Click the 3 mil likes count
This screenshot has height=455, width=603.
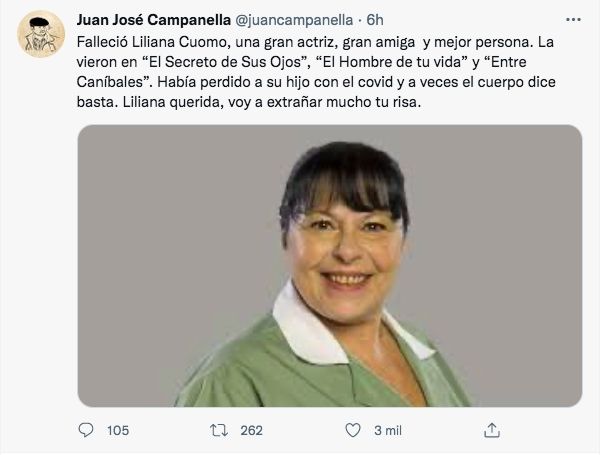pyautogui.click(x=388, y=430)
